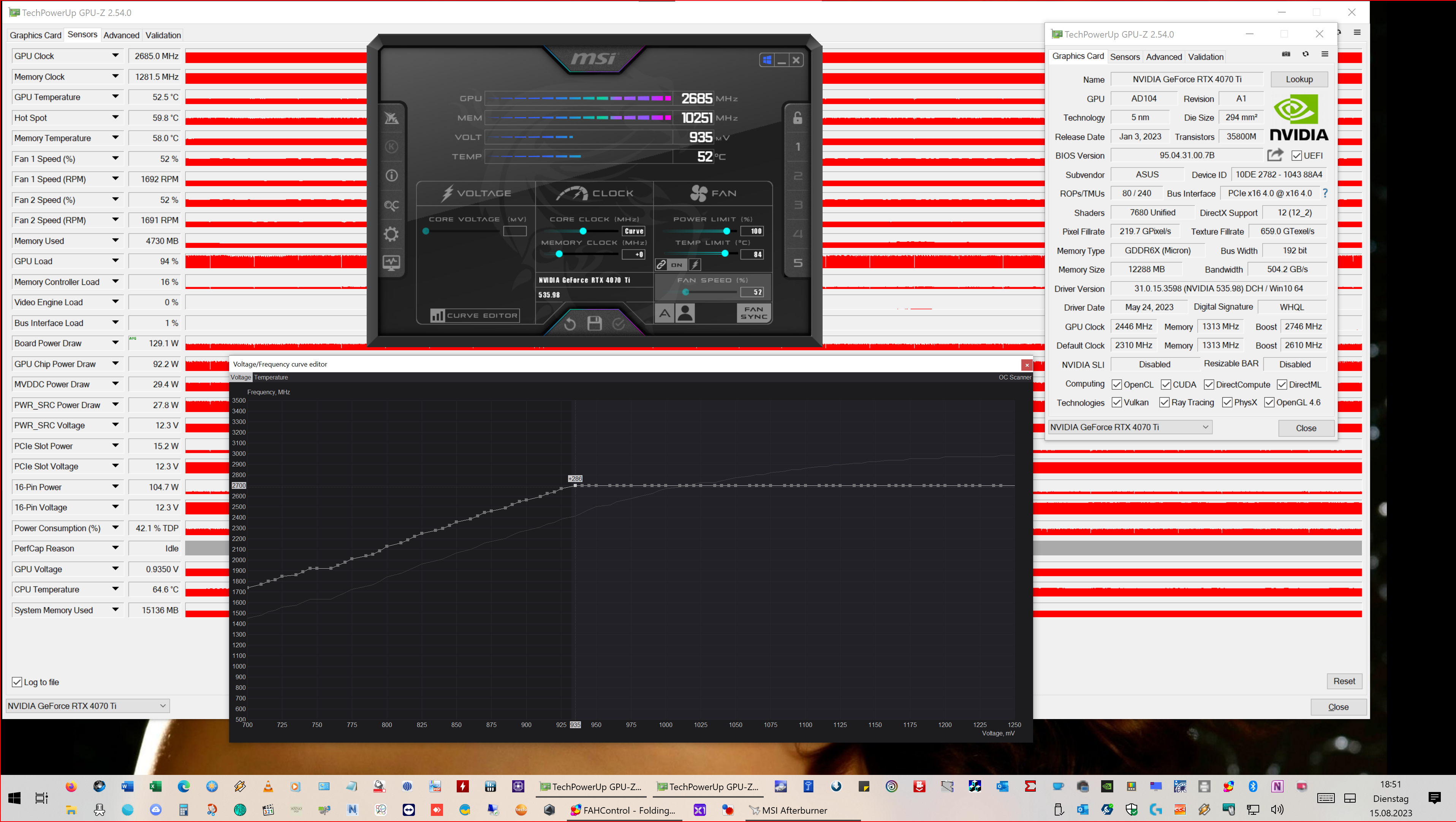Click the Power Limit slider handle
This screenshot has height=822, width=1456.
click(x=726, y=231)
